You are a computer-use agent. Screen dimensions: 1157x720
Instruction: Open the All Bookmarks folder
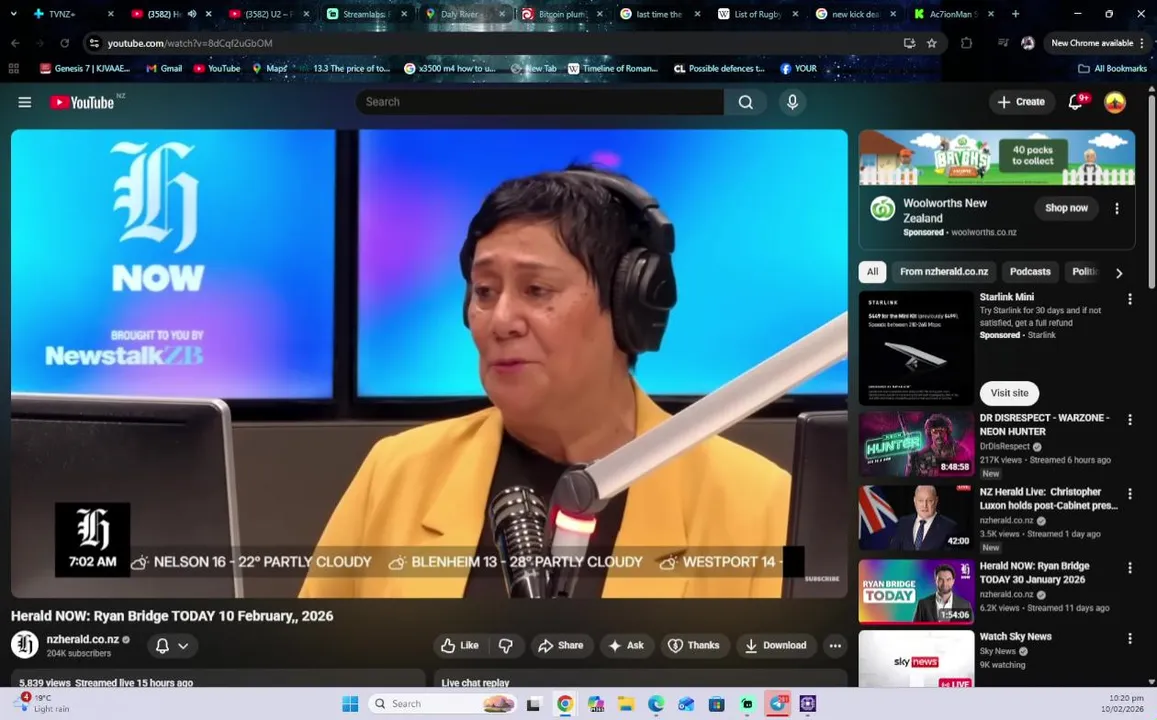pyautogui.click(x=1113, y=69)
